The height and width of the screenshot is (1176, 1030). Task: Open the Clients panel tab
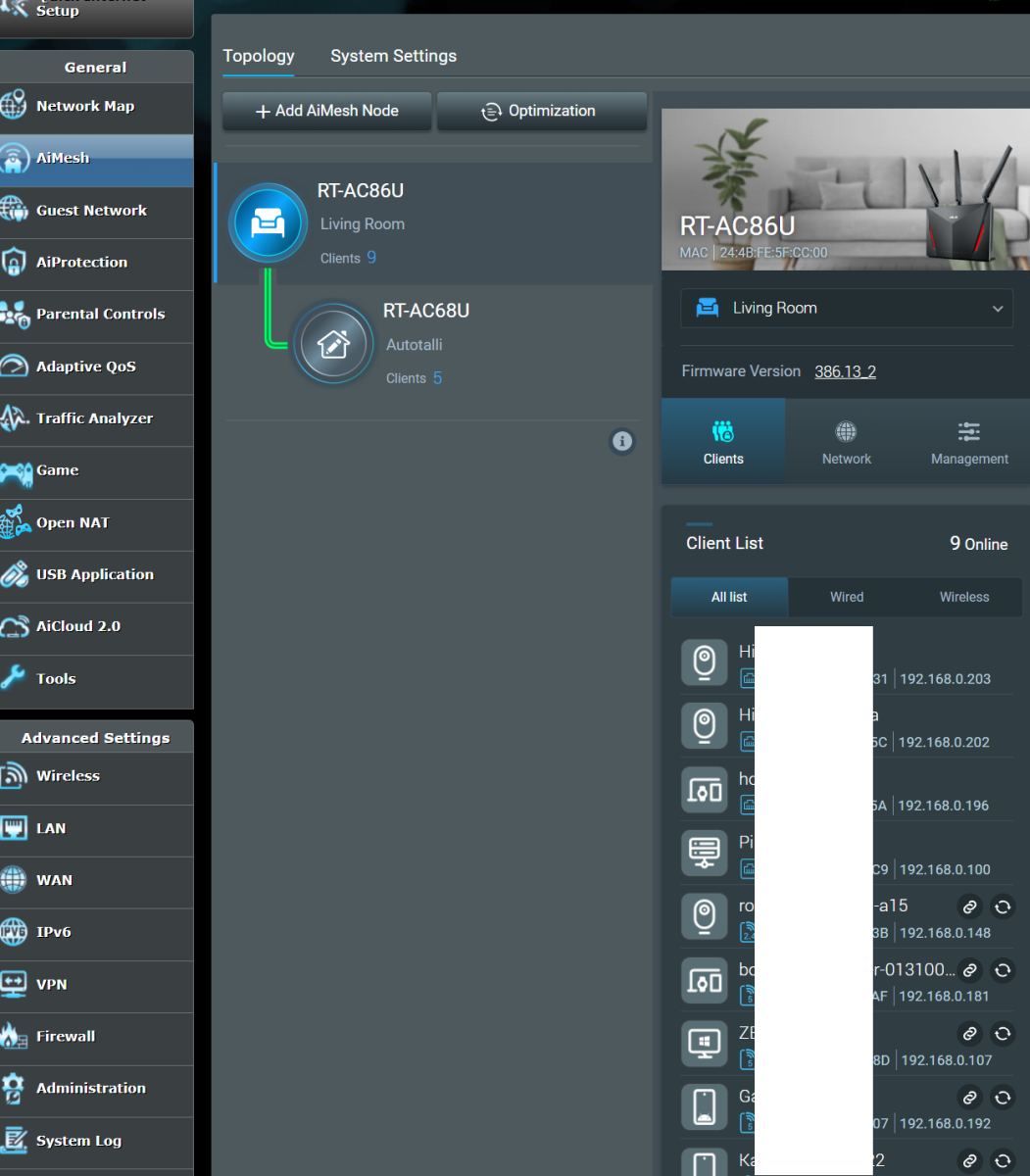[723, 442]
